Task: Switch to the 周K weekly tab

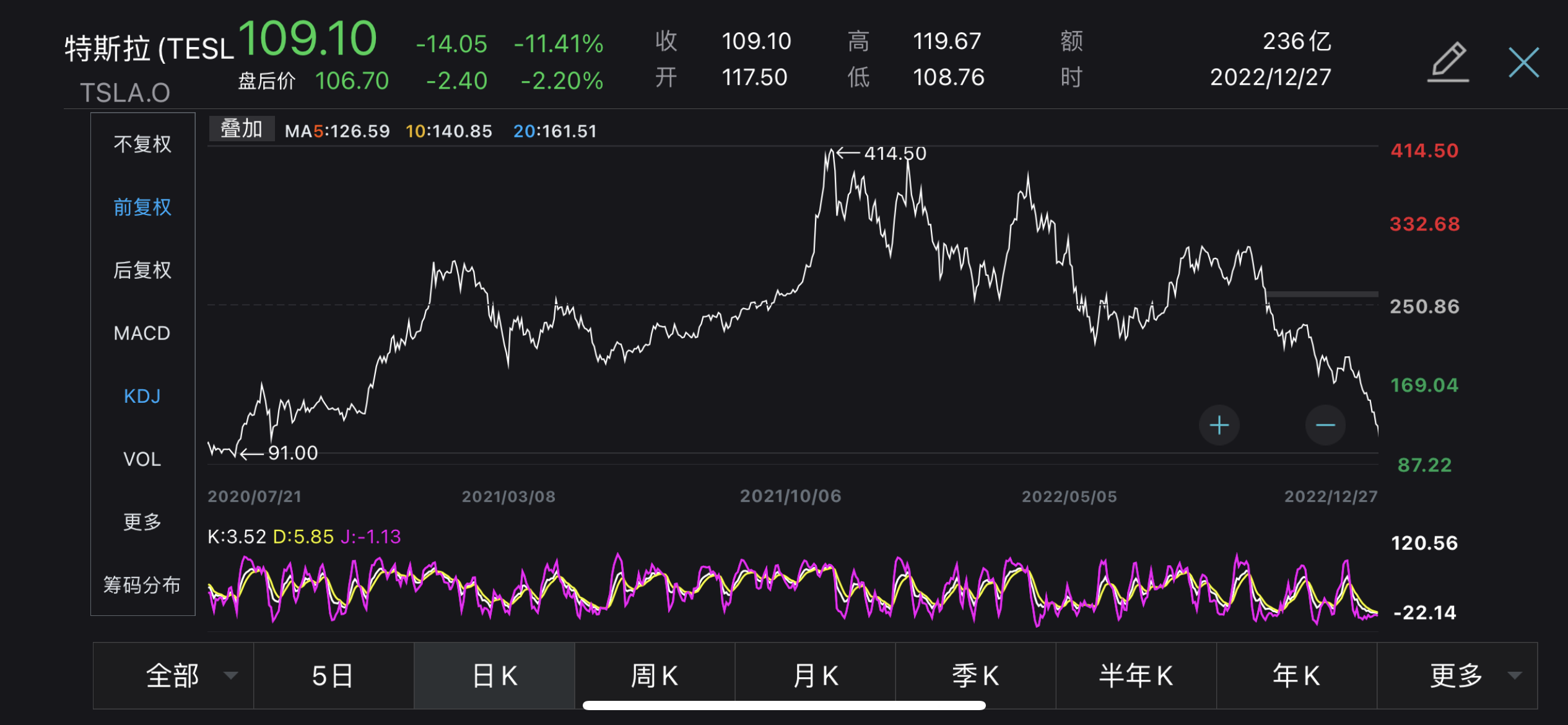Action: point(655,675)
